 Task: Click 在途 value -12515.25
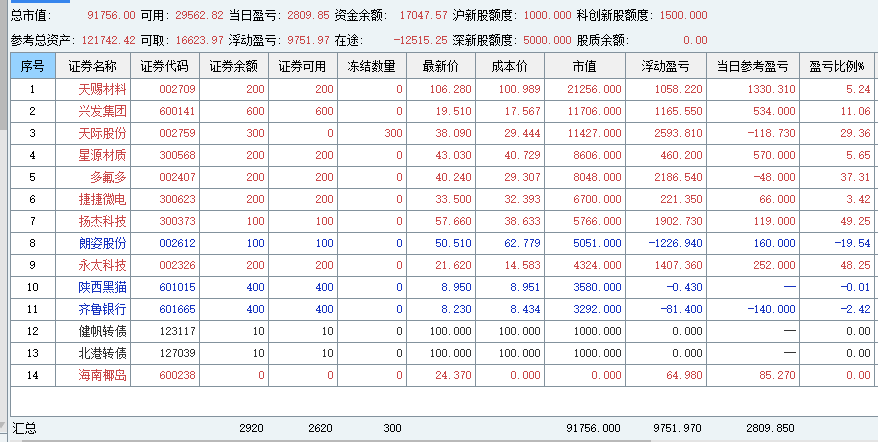pyautogui.click(x=421, y=40)
